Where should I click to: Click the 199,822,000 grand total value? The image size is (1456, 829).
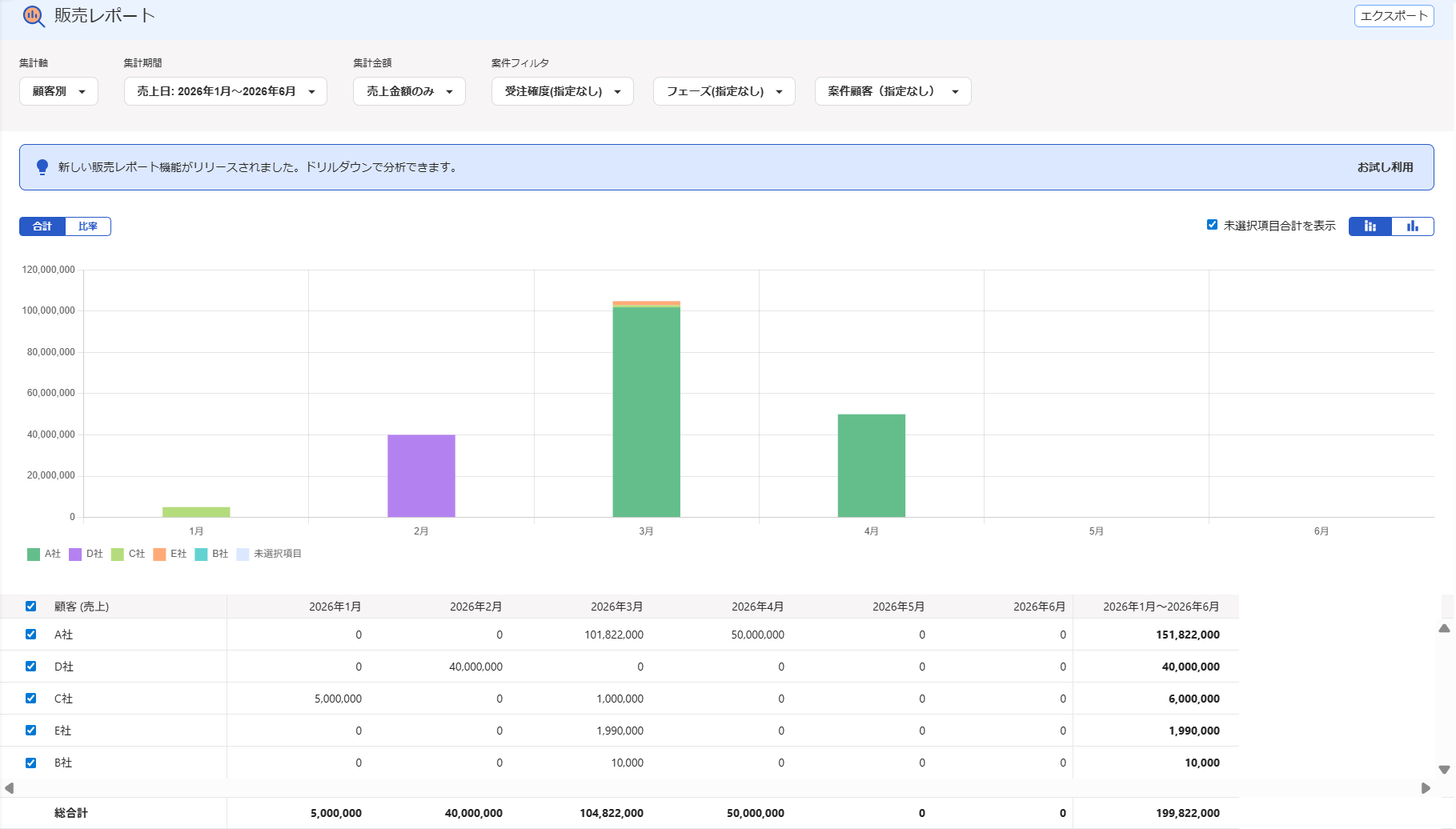click(1188, 813)
